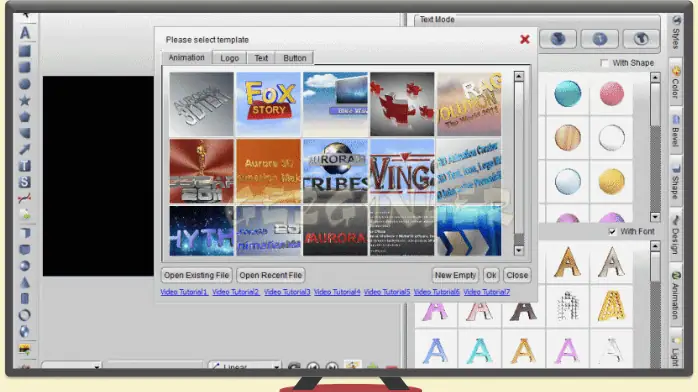Select the Aurora 3D Text template thumbnail
The image size is (698, 392).
[201, 104]
